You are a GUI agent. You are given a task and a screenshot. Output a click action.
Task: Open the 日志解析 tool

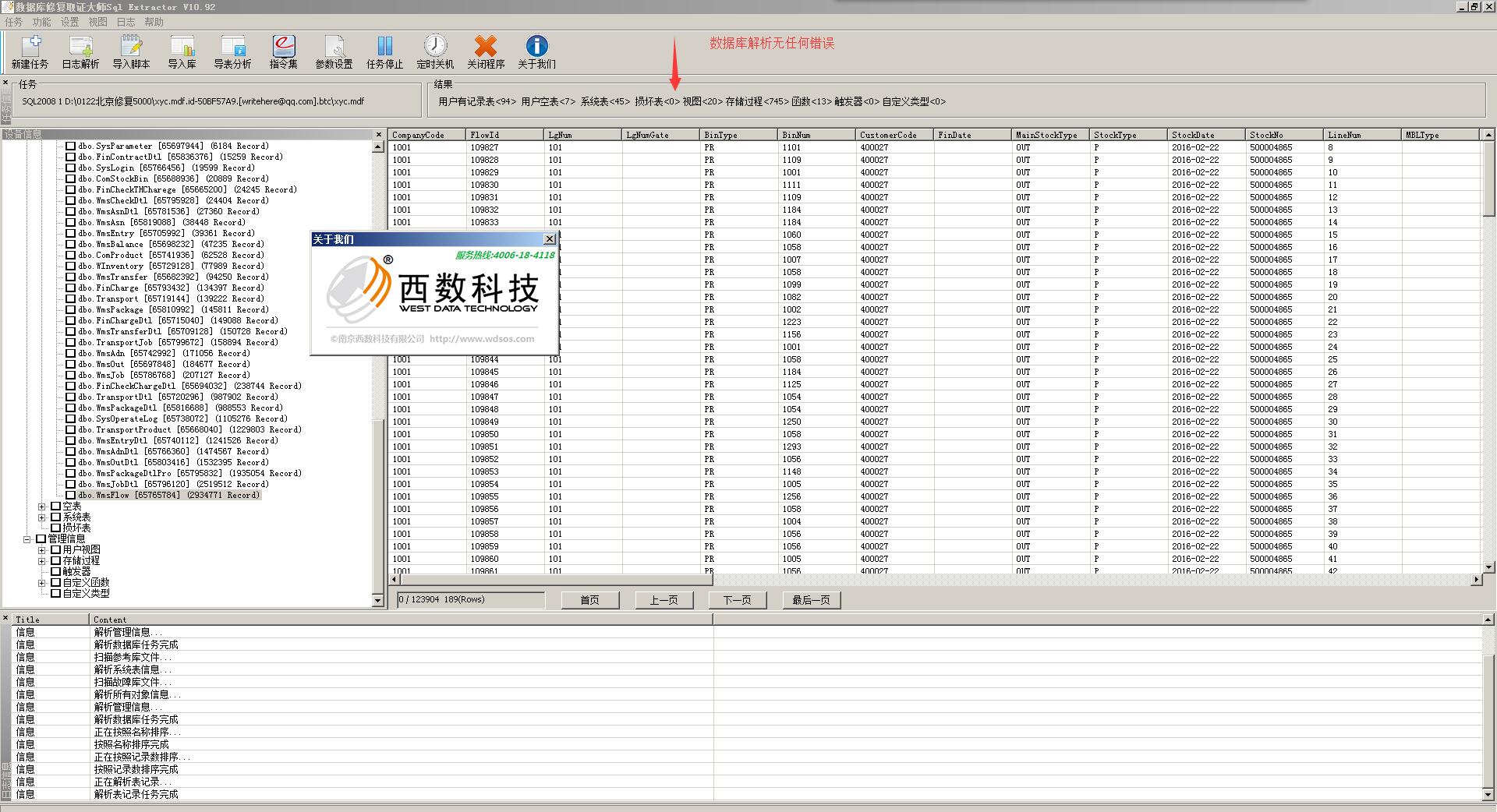pos(80,51)
